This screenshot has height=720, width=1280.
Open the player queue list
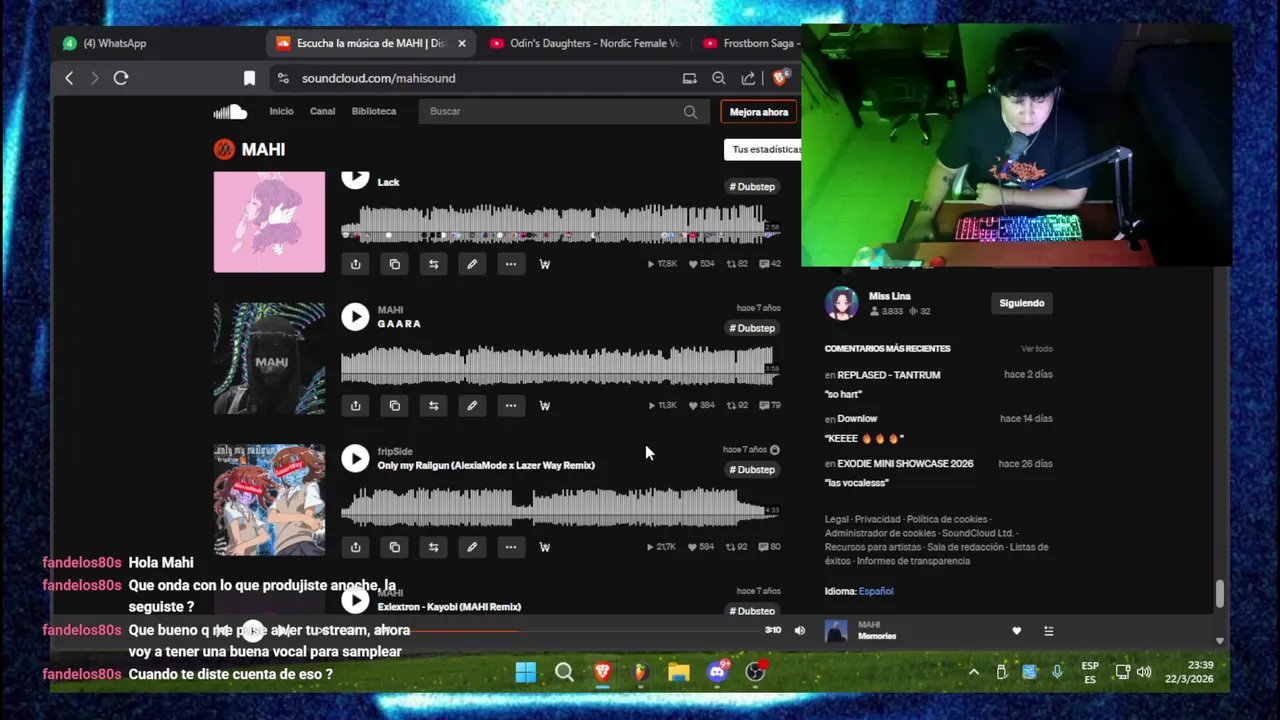(1048, 631)
